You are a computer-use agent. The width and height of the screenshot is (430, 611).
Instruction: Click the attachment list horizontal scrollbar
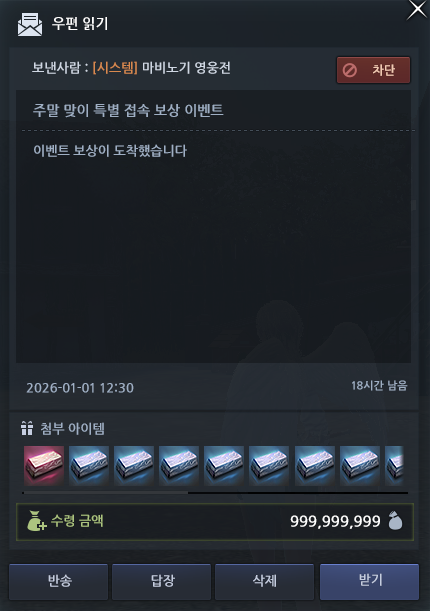click(215, 493)
